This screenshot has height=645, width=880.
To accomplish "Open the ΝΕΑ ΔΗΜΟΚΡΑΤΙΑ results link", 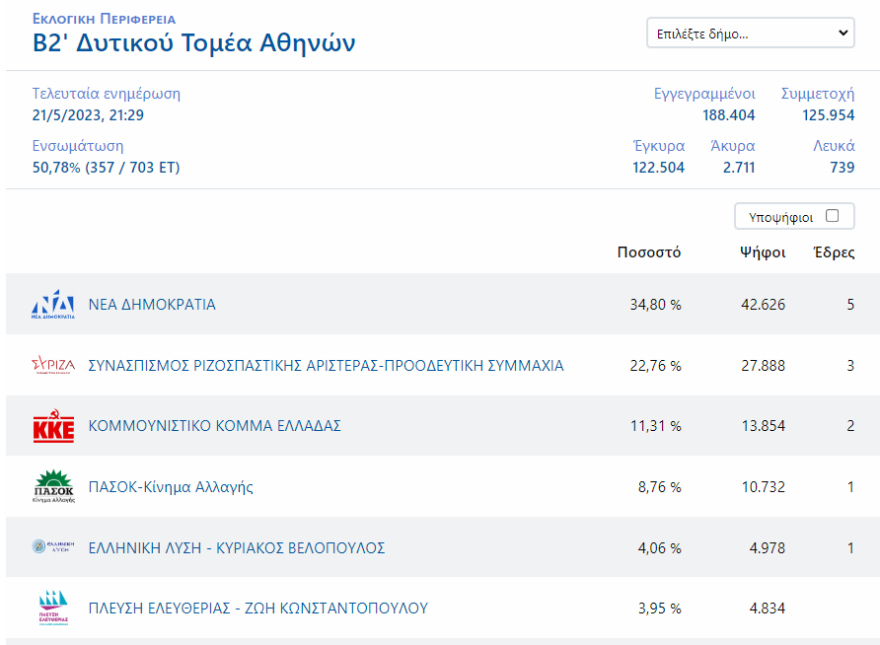I will point(152,303).
